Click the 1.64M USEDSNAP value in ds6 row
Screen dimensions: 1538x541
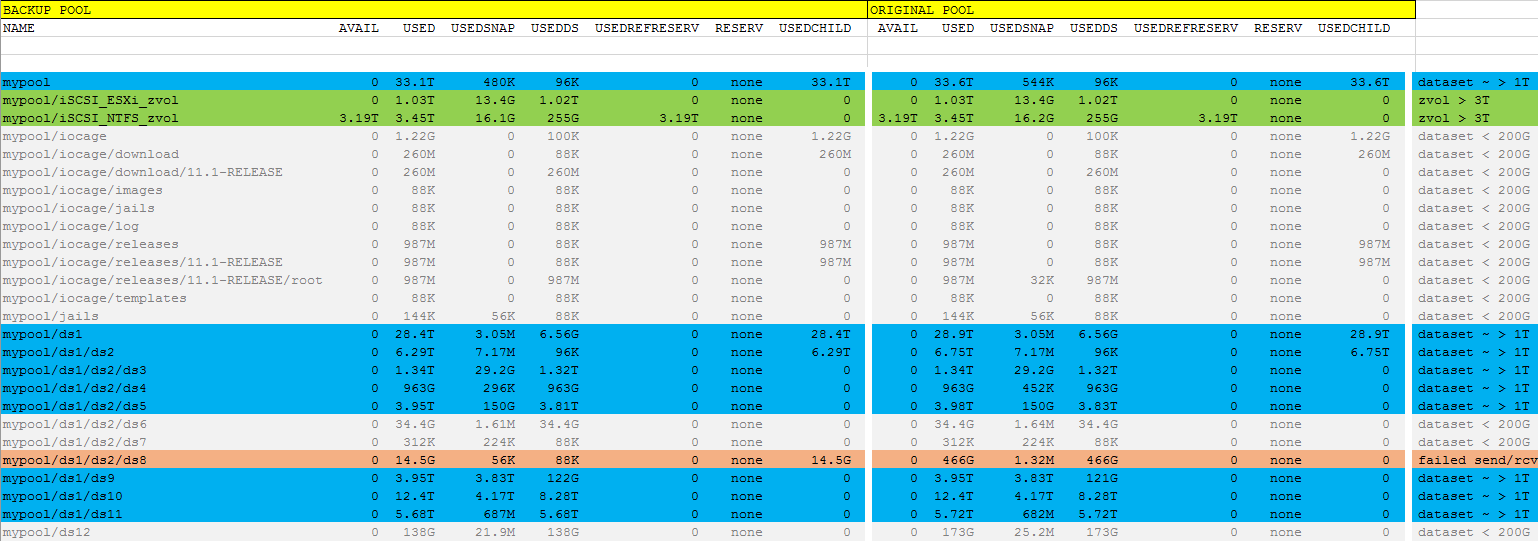pos(1034,424)
